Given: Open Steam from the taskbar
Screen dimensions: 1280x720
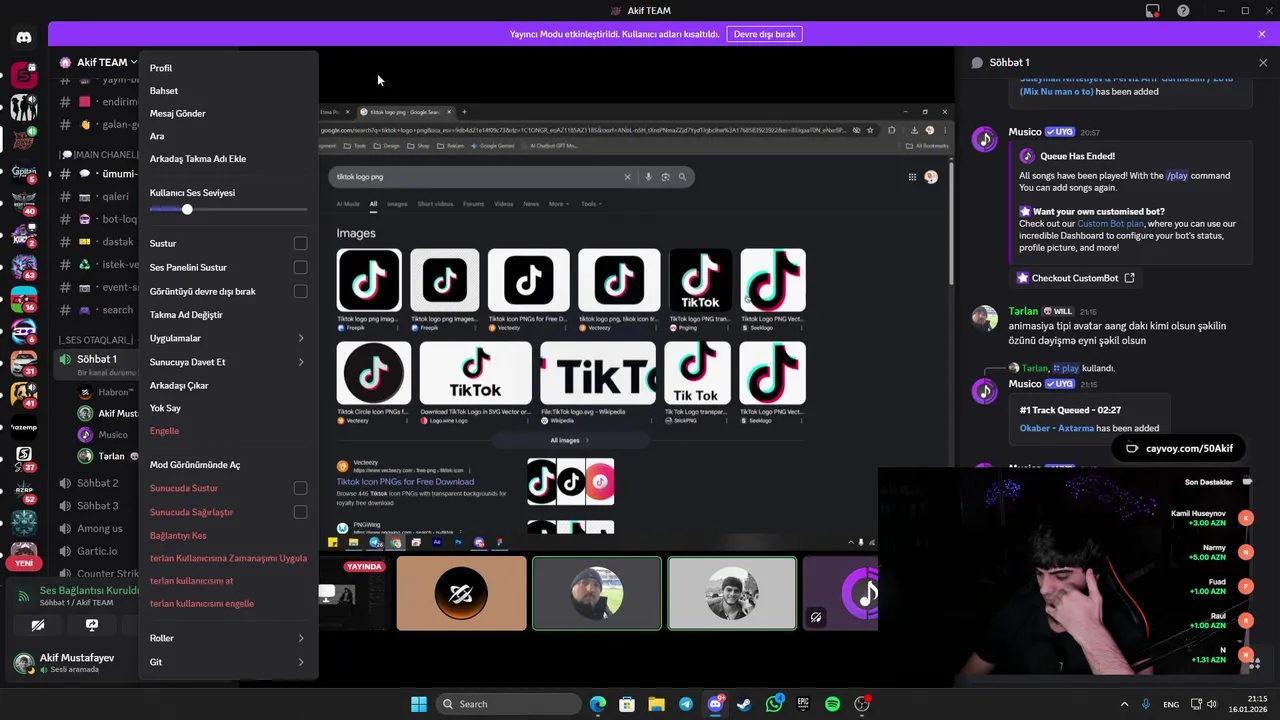Looking at the screenshot, I should click(744, 704).
